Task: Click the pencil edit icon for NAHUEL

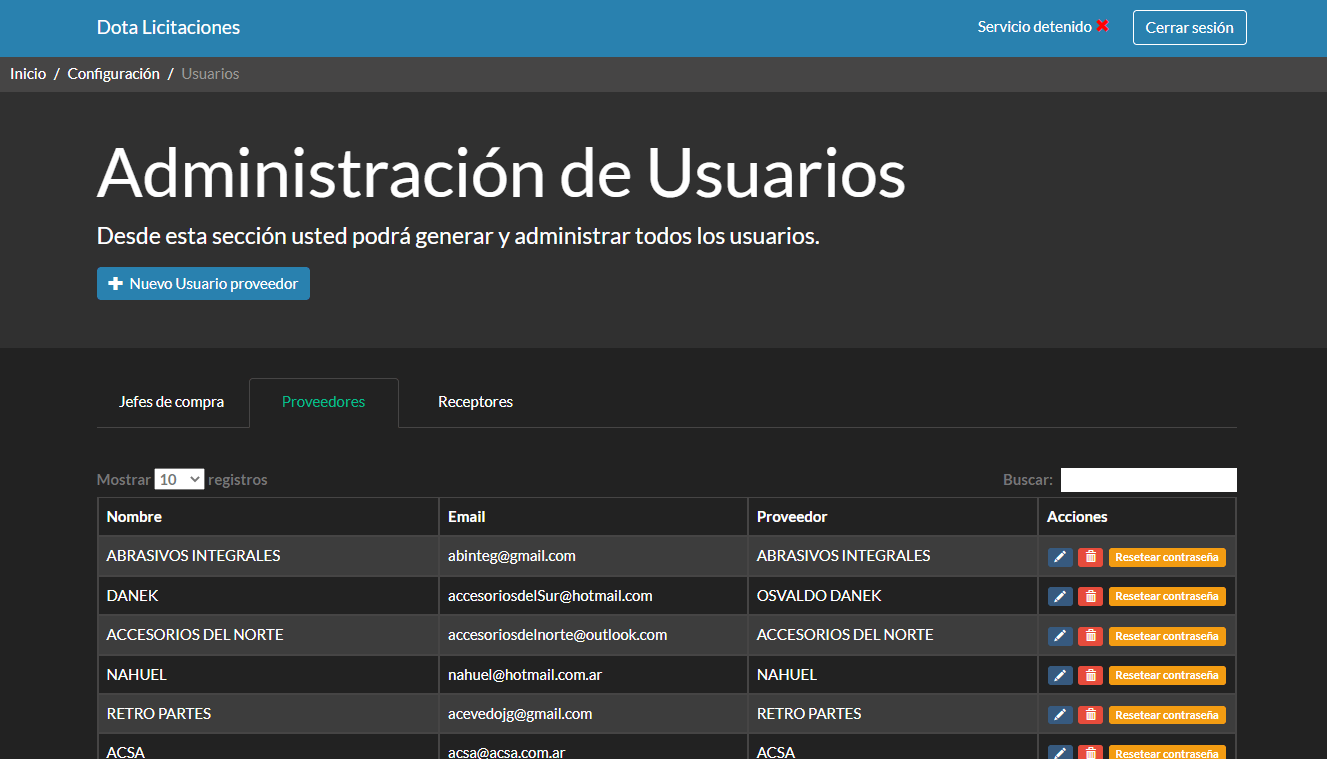Action: point(1060,675)
